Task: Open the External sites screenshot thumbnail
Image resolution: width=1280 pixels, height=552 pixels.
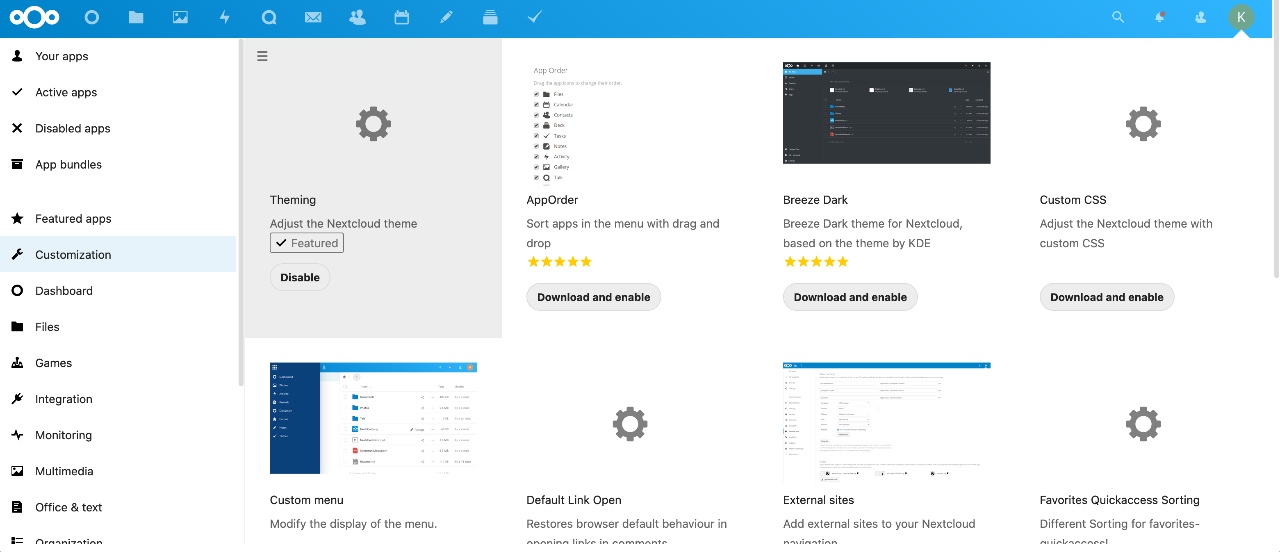Action: pyautogui.click(x=887, y=422)
